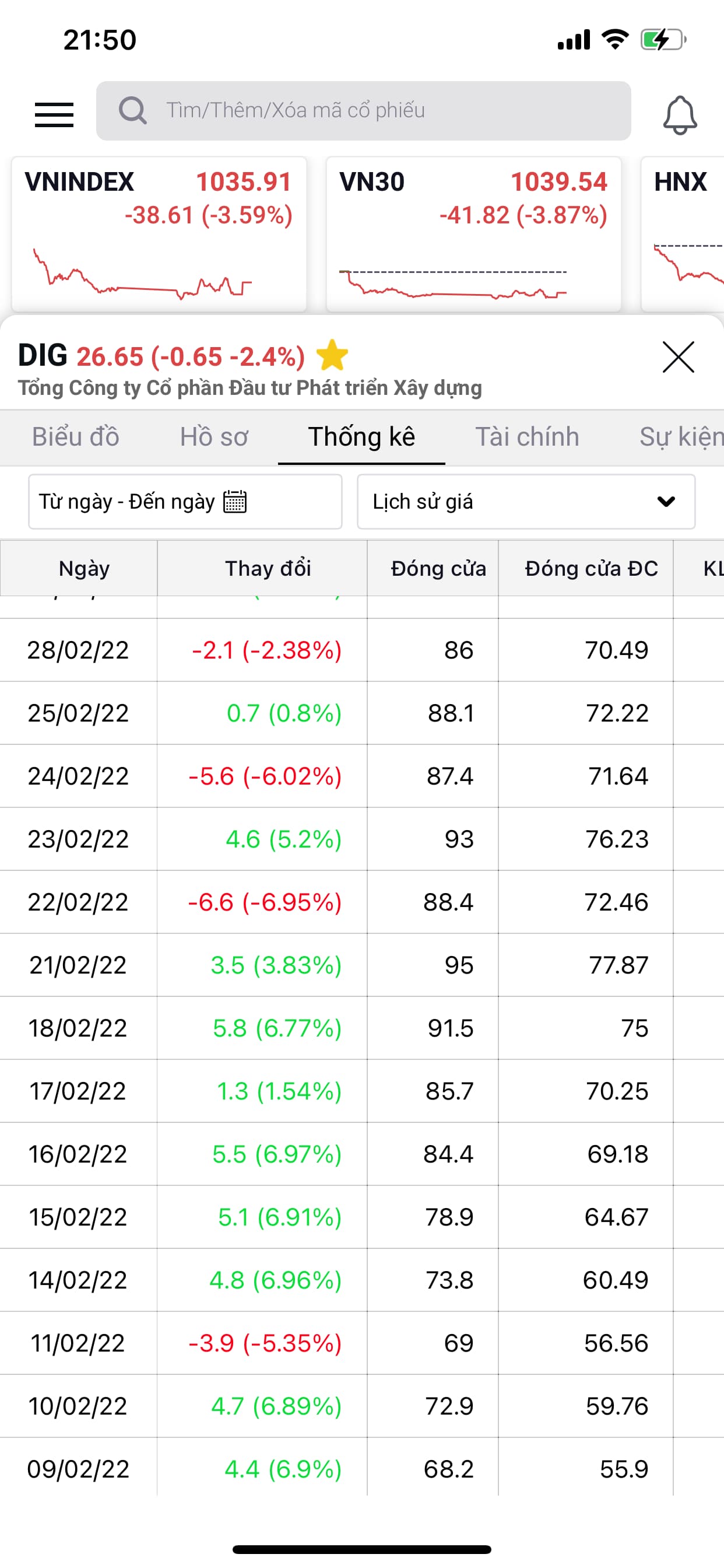Open the hamburger menu

[54, 114]
